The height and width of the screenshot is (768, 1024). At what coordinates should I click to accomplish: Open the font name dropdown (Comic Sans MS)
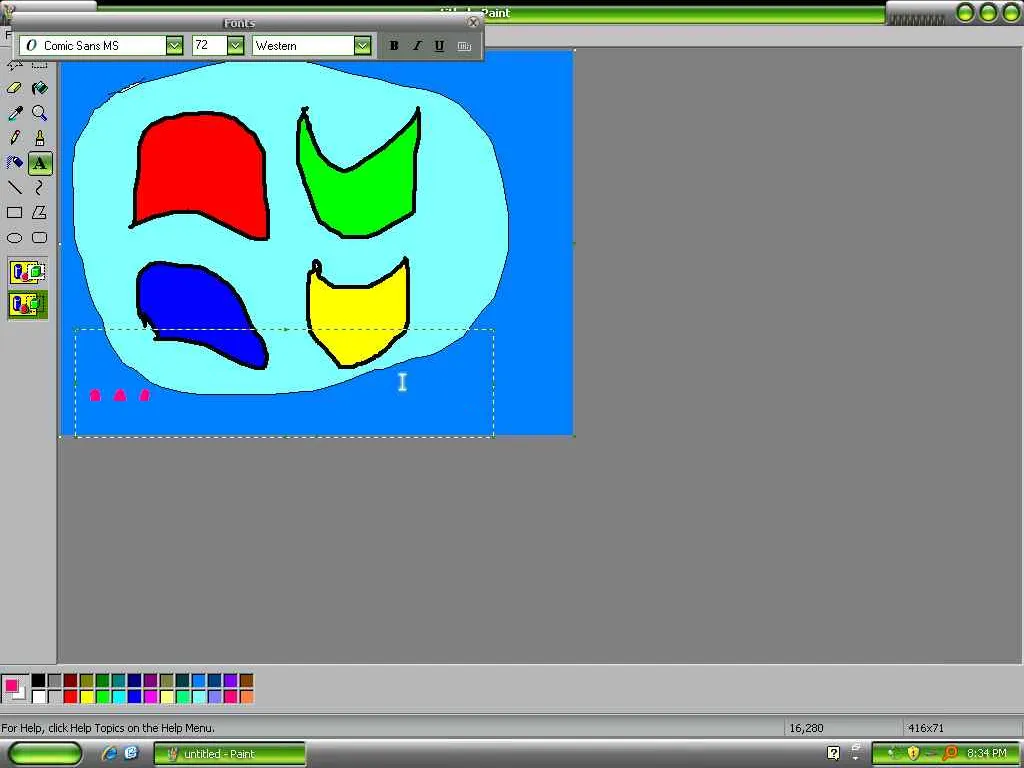pos(174,46)
